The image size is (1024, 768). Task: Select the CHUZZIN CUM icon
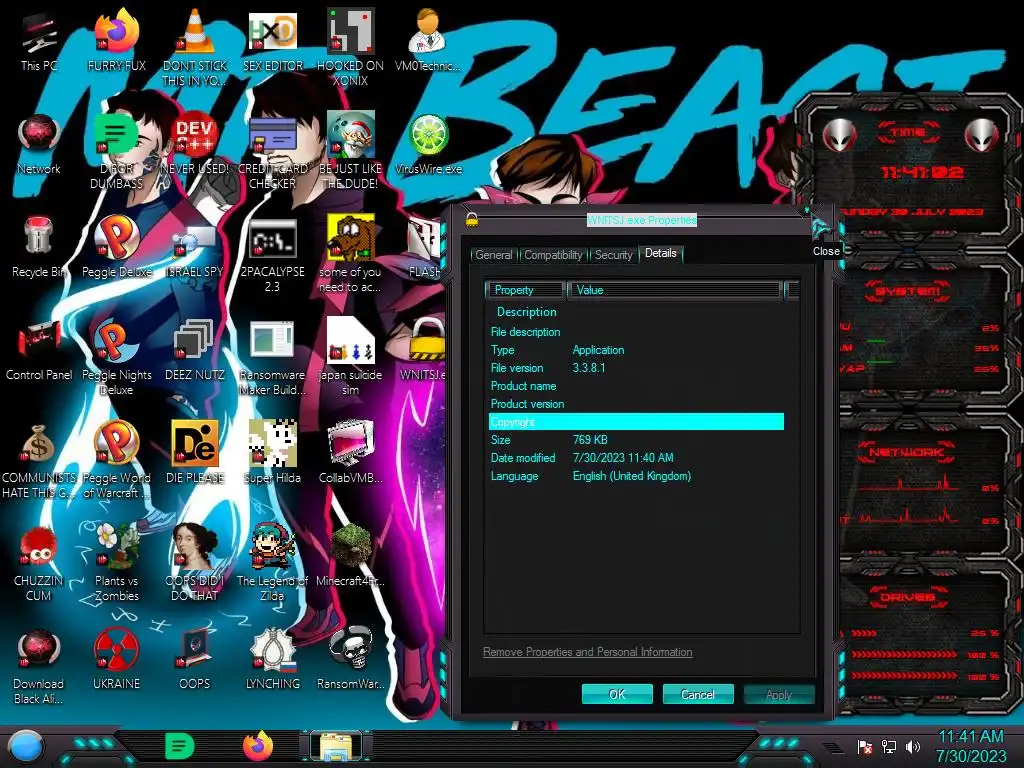pos(39,563)
